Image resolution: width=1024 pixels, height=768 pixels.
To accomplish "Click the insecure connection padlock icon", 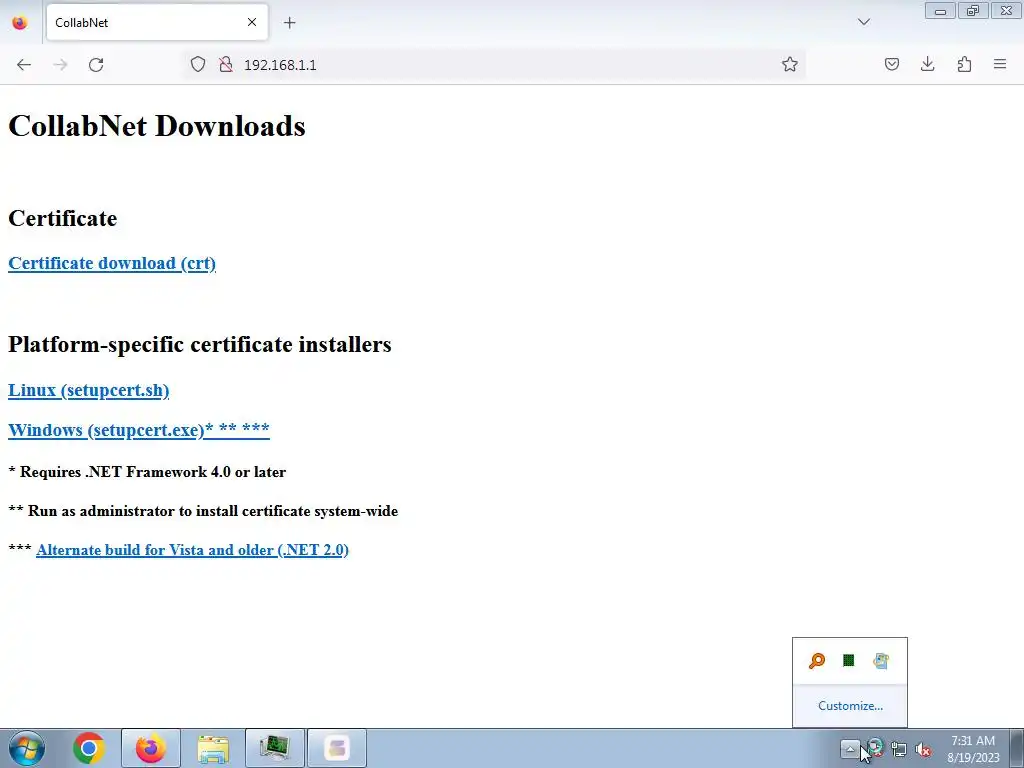I will point(226,64).
